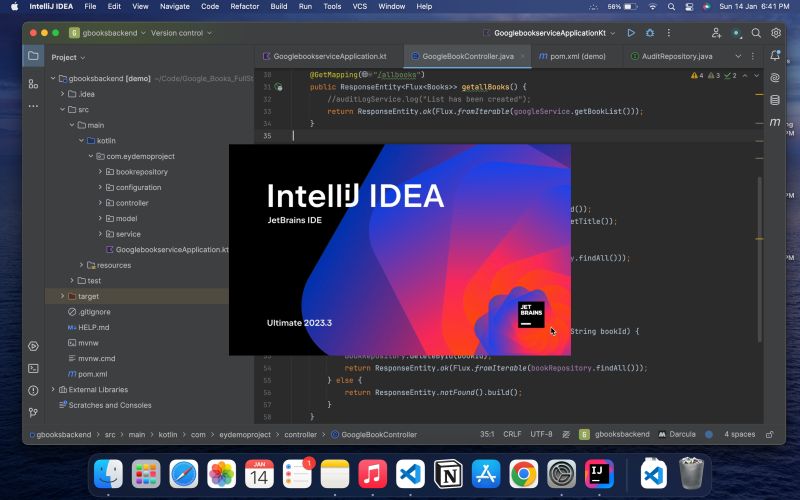
Task: Open the Database tool window icon
Action: (774, 100)
